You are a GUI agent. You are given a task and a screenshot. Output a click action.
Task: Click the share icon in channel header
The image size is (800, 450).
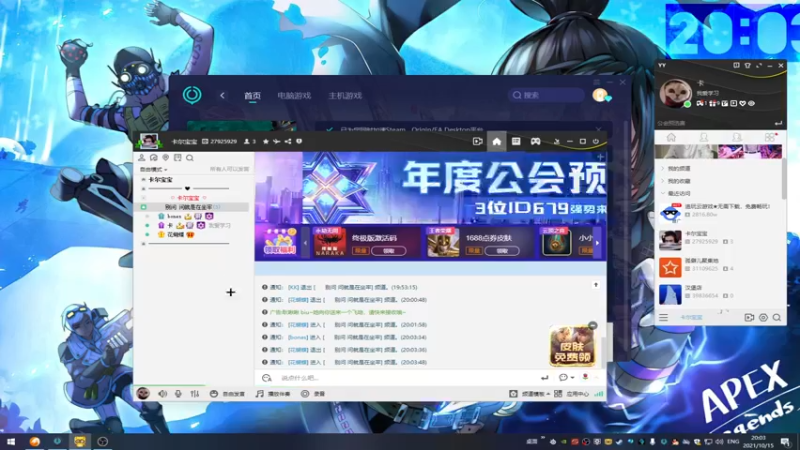pos(288,141)
